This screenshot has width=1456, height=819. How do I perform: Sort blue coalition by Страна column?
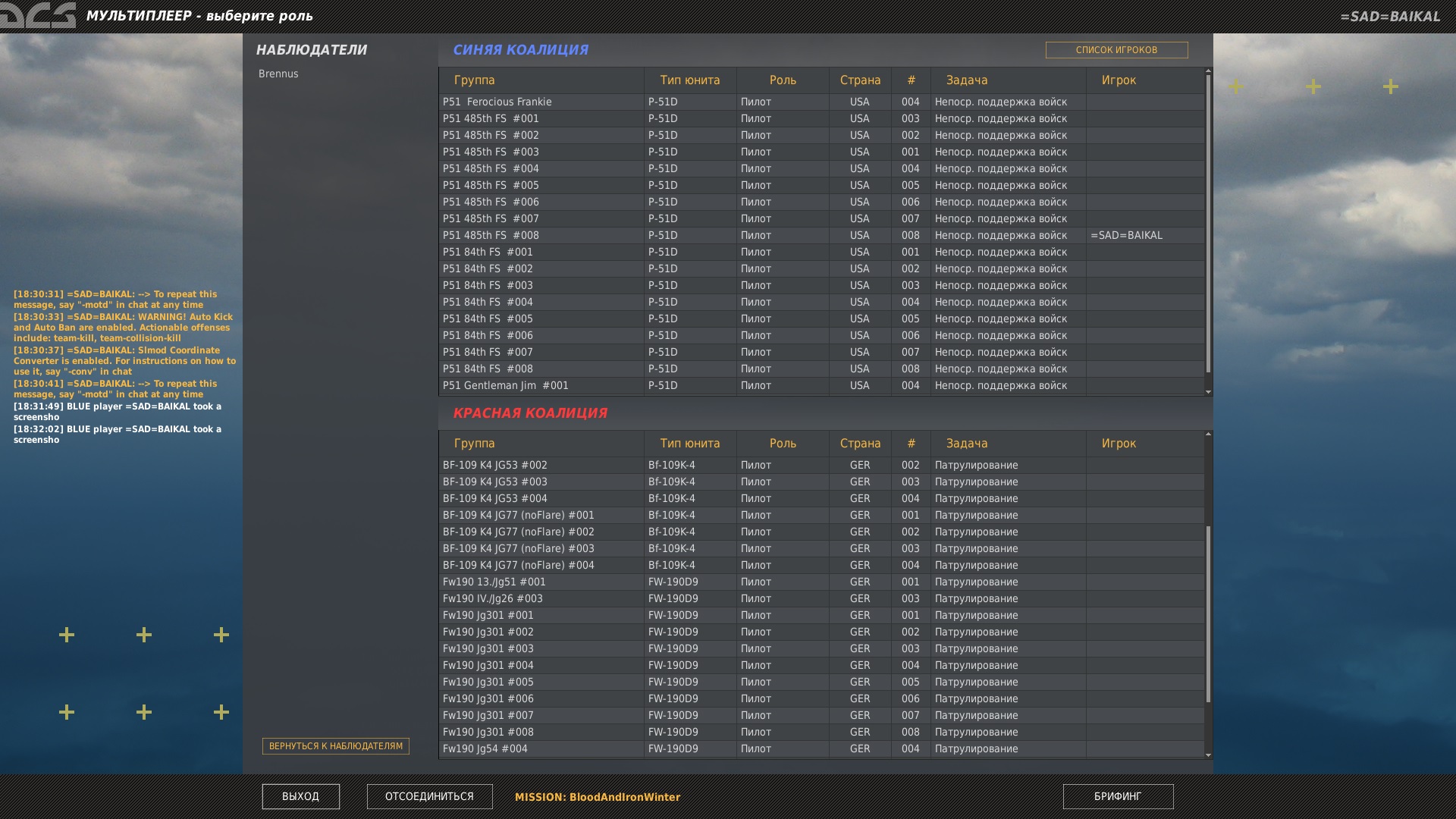tap(860, 80)
